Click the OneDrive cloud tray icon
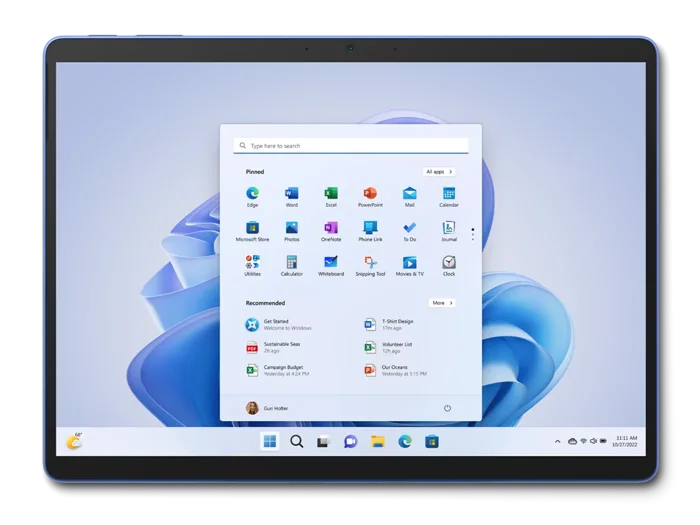This screenshot has width=700, height=525. (x=572, y=441)
